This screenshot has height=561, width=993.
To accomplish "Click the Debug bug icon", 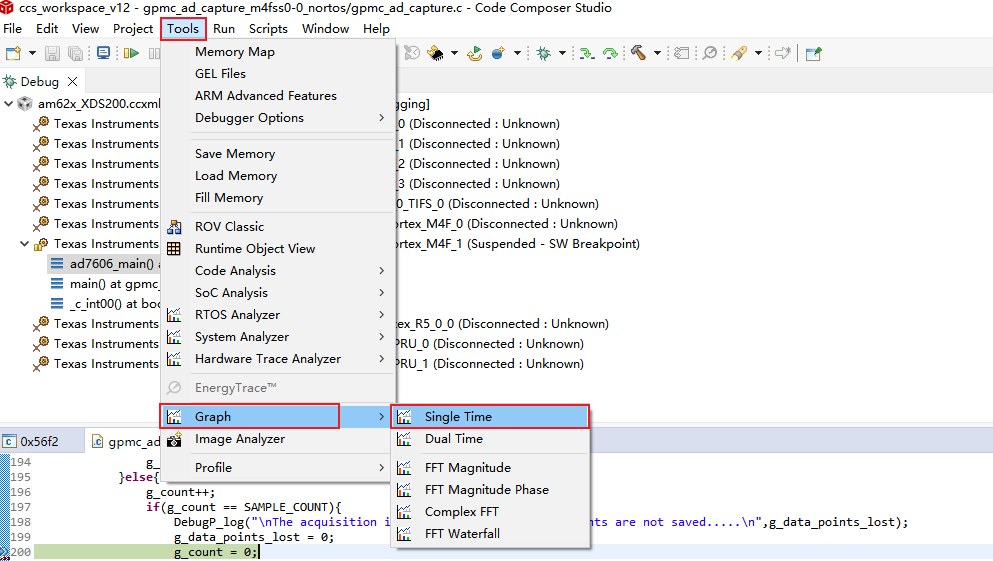I will pyautogui.click(x=543, y=53).
